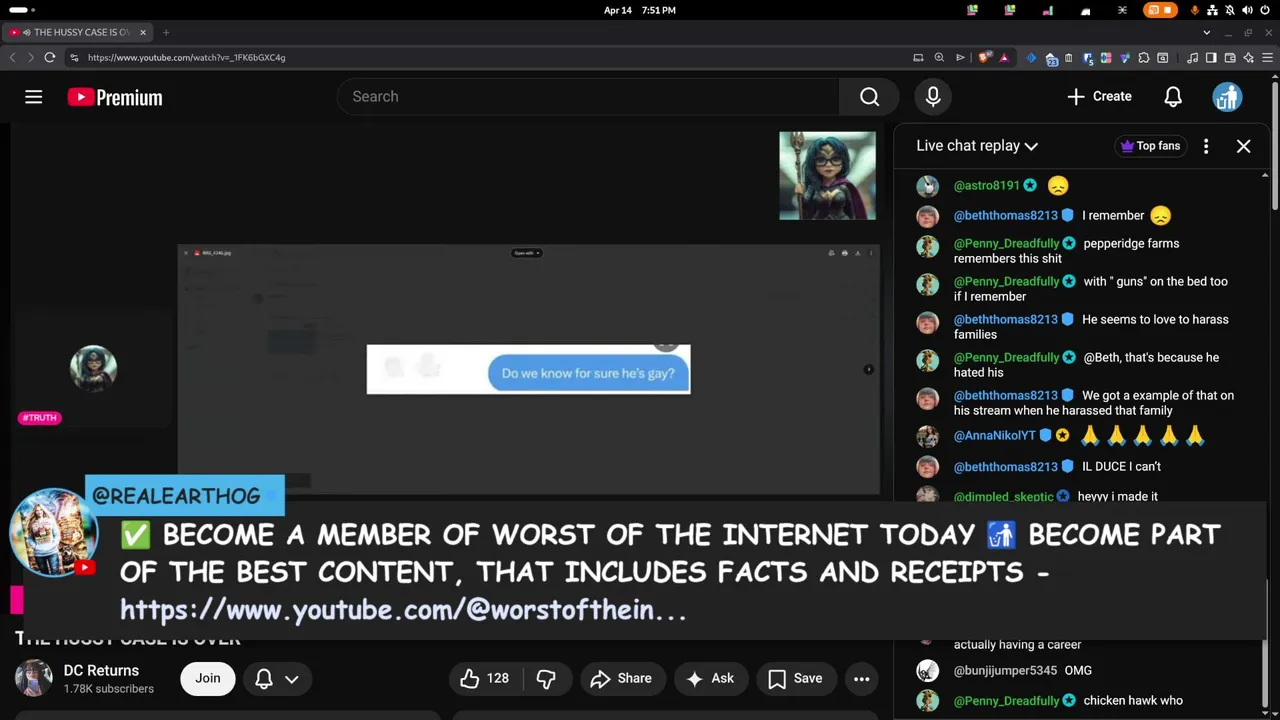1280x720 pixels.
Task: Open the YouTube hamburger guide menu
Action: pyautogui.click(x=34, y=97)
